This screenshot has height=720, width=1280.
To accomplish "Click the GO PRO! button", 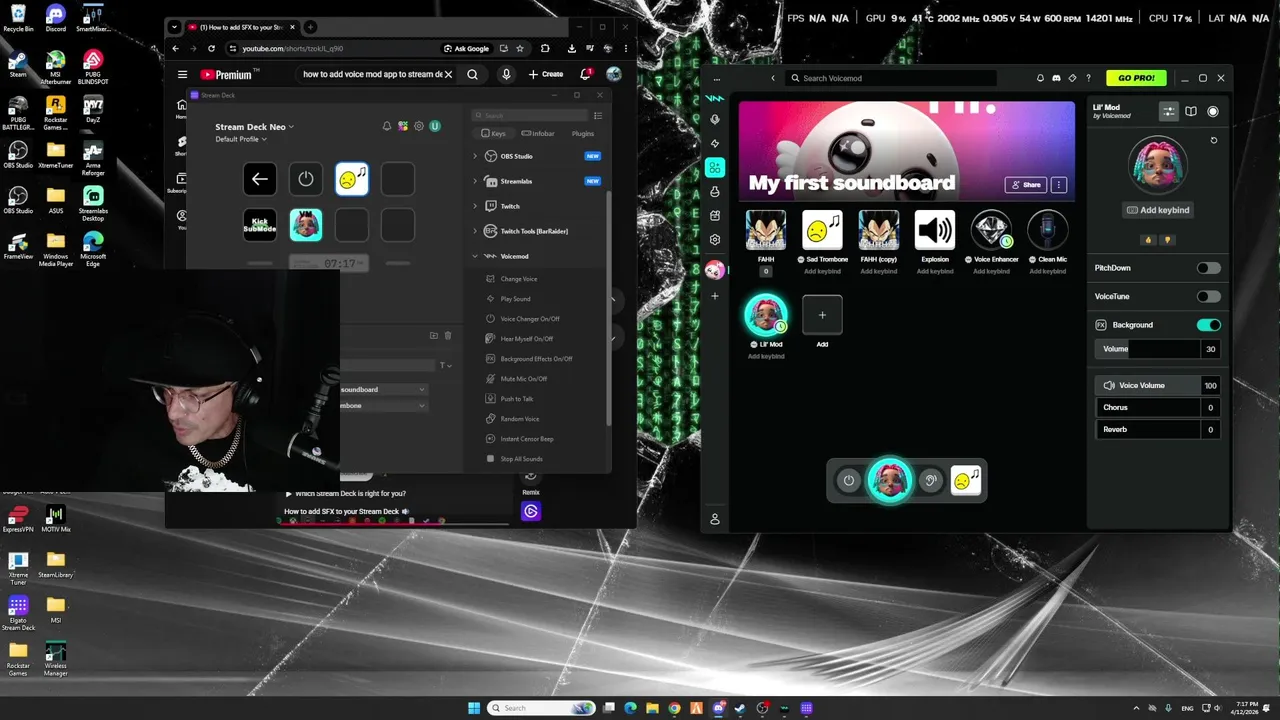I will [x=1136, y=78].
